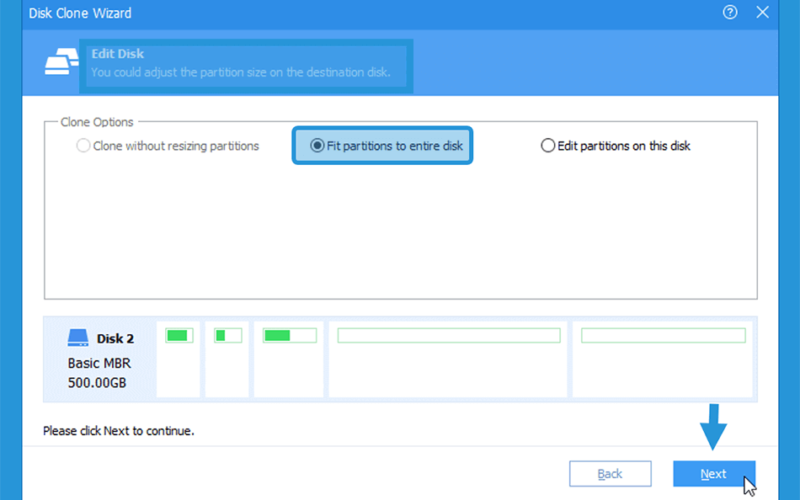Click the Basic MBR text
800x500 pixels.
point(99,363)
